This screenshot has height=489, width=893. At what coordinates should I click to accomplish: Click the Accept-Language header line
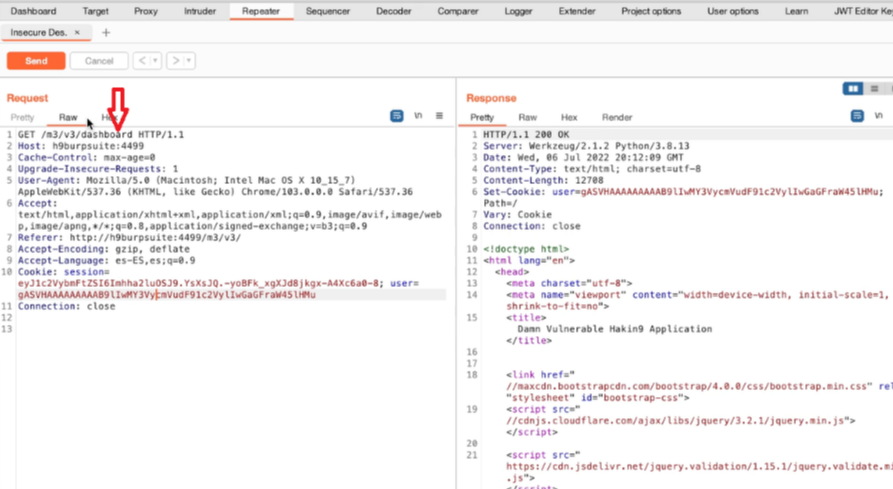106,260
